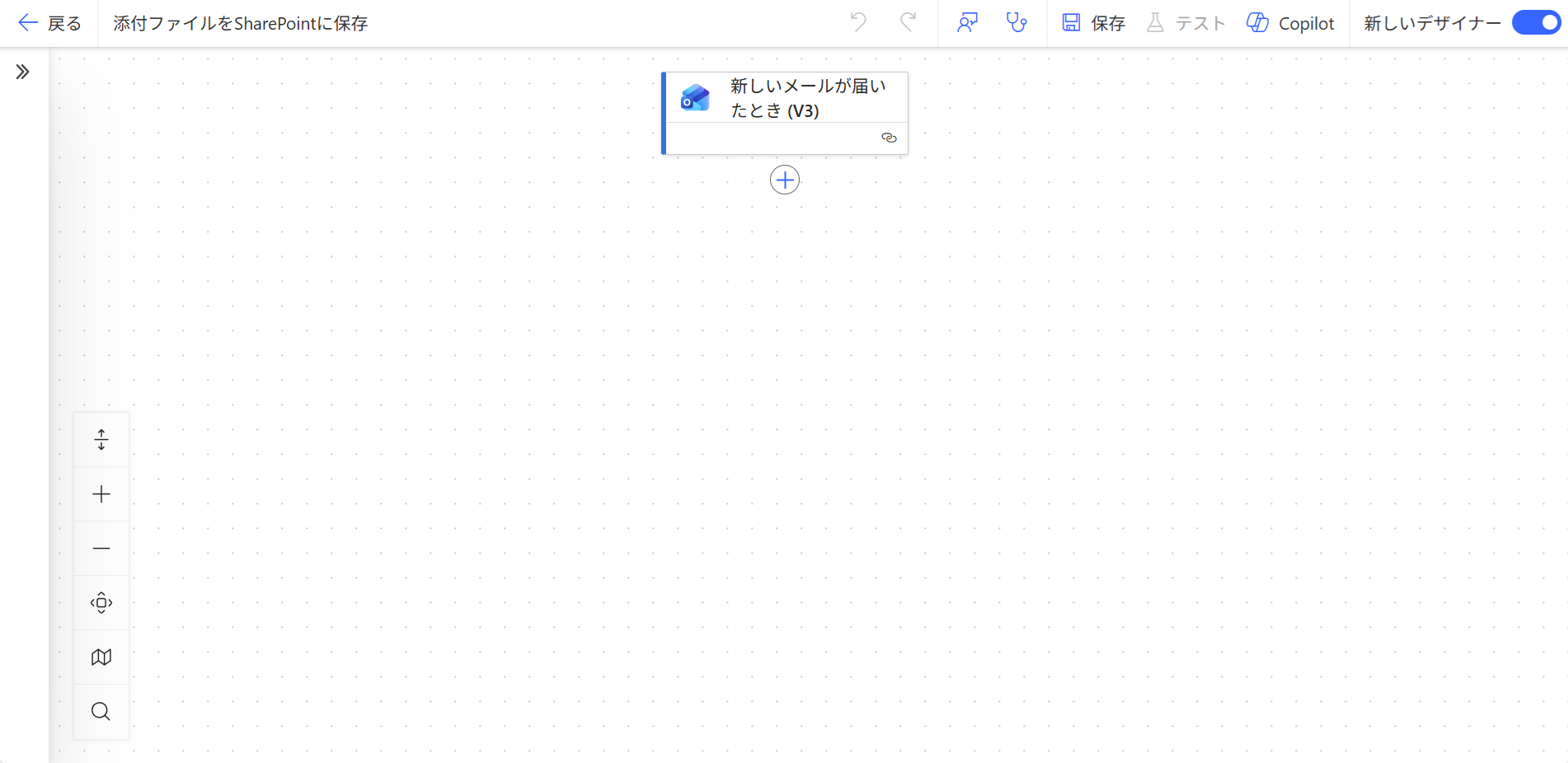Click the connection link icon on the trigger card
This screenshot has height=763, width=1568.
click(x=889, y=138)
